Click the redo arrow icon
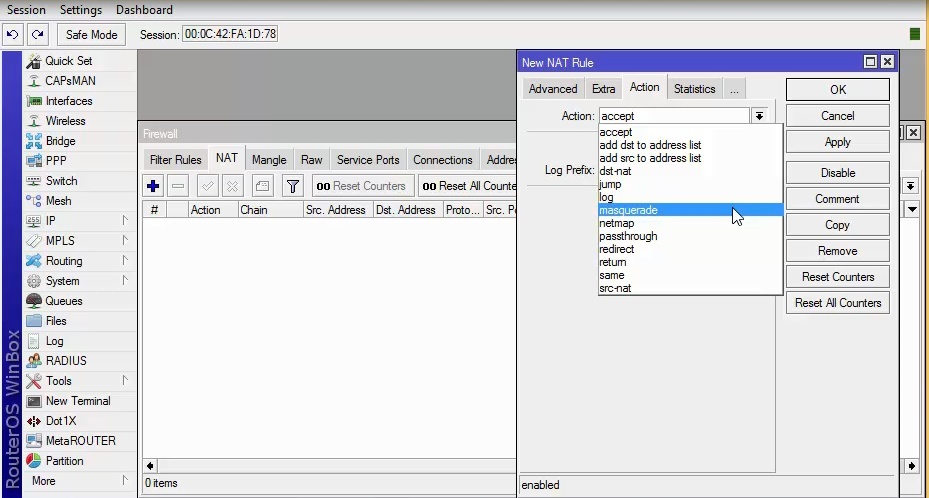Viewport: 929px width, 498px height. [37, 34]
